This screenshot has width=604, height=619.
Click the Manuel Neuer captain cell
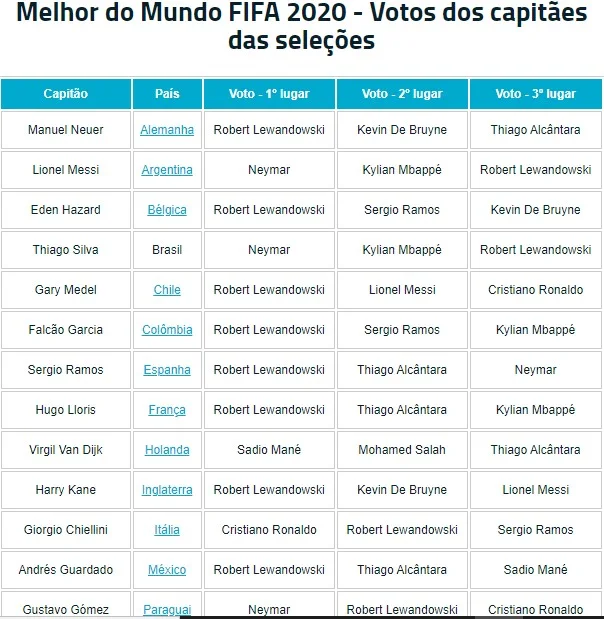click(x=66, y=130)
